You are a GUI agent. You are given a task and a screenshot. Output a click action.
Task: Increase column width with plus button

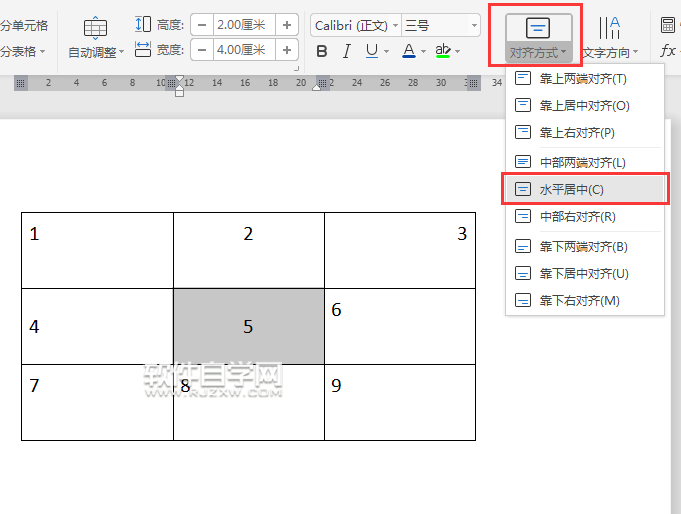(x=287, y=50)
